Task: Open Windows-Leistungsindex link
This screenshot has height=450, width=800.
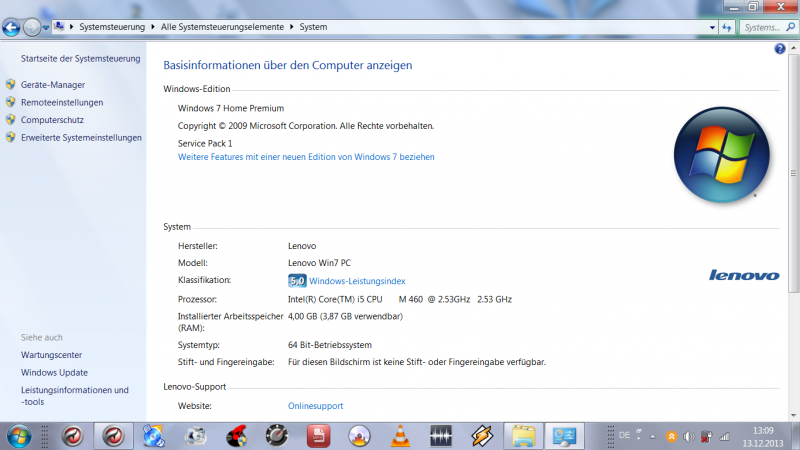Action: [x=357, y=281]
